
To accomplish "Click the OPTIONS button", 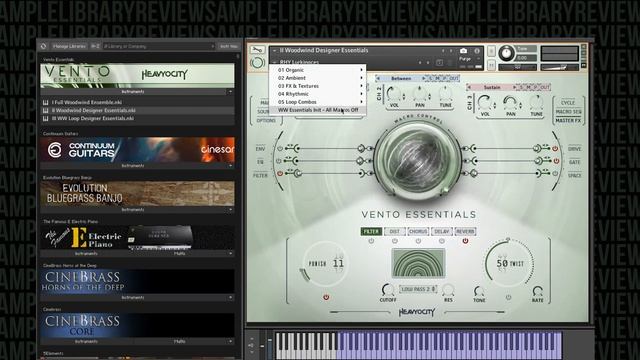I will pos(266,121).
